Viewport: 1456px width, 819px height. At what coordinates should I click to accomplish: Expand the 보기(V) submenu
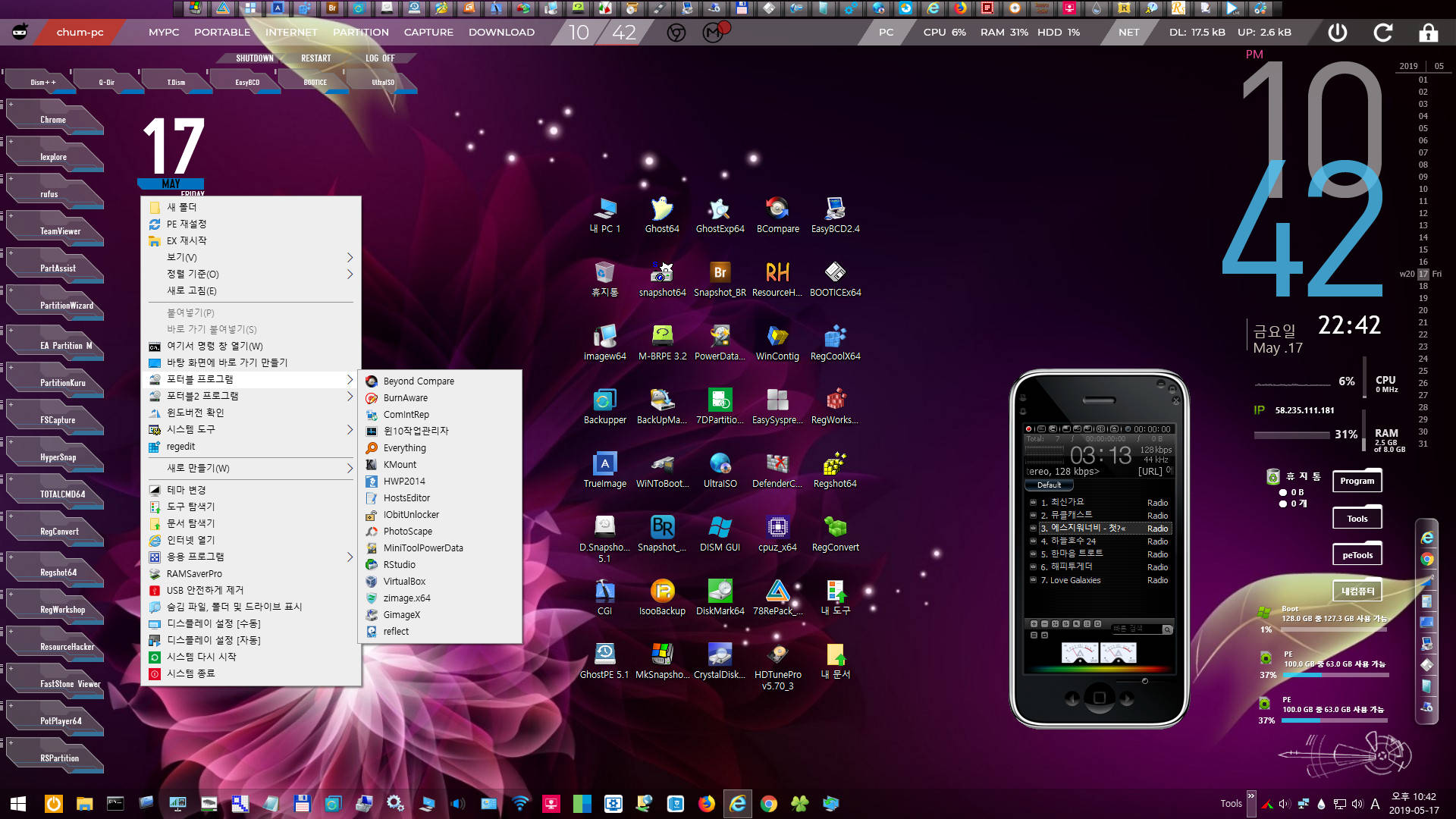click(251, 257)
